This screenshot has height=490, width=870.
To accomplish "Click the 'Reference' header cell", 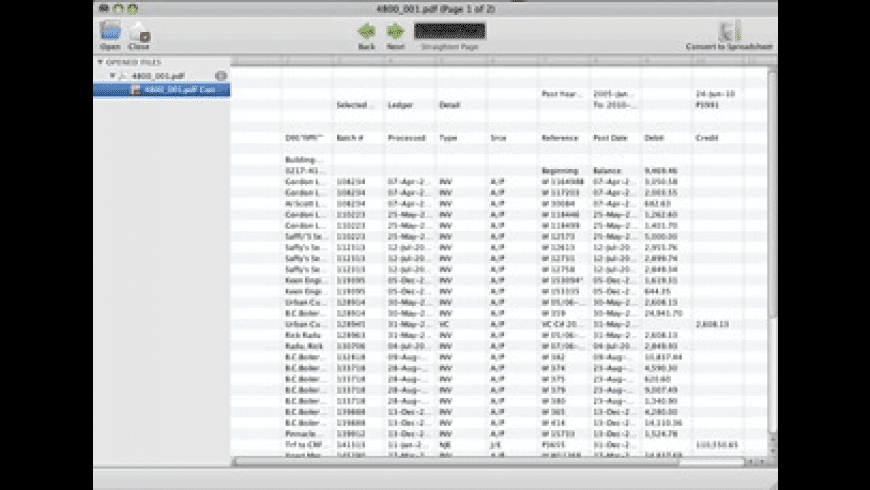I will [560, 138].
